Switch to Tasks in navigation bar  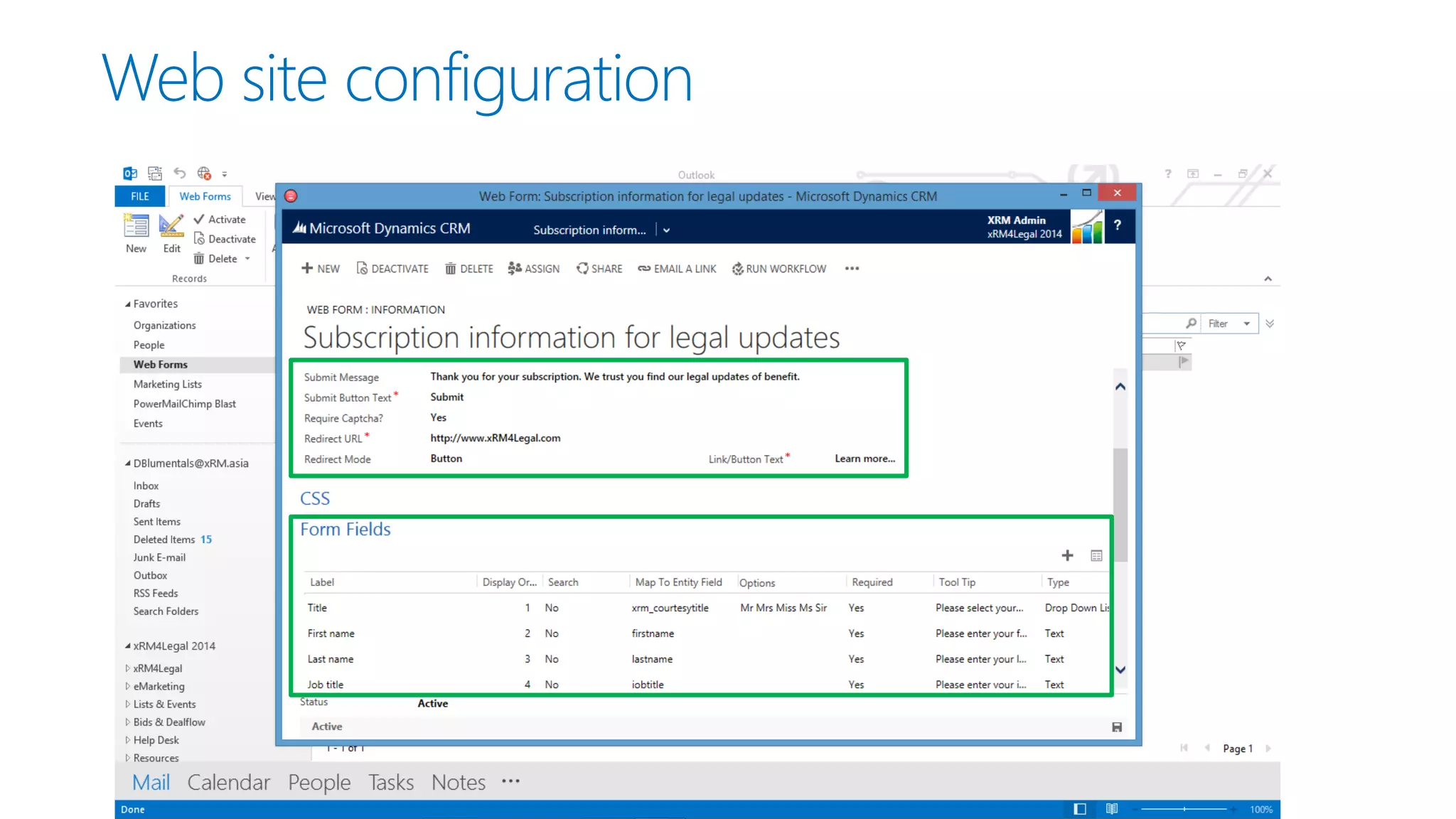391,783
